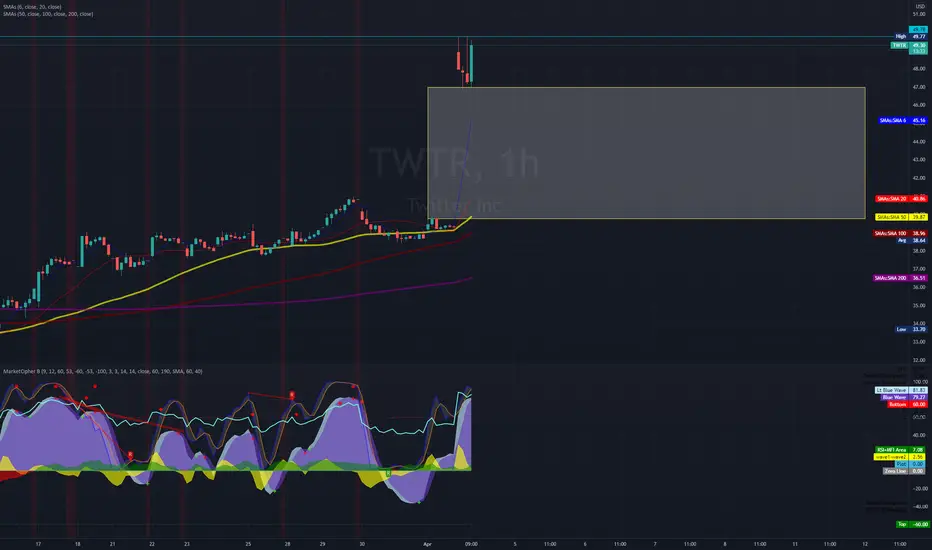Click the red R divergence marker near 28
The image size is (932, 550).
[292, 395]
